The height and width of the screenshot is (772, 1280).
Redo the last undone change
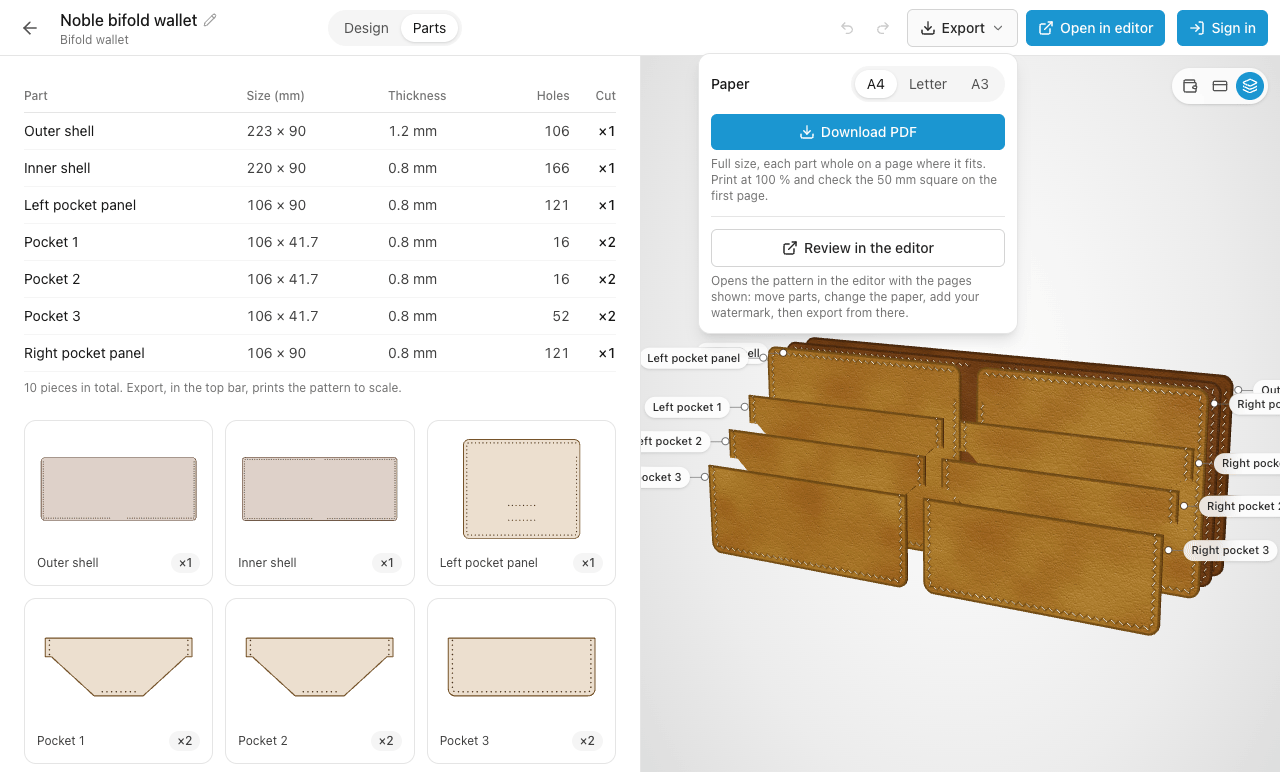point(883,28)
